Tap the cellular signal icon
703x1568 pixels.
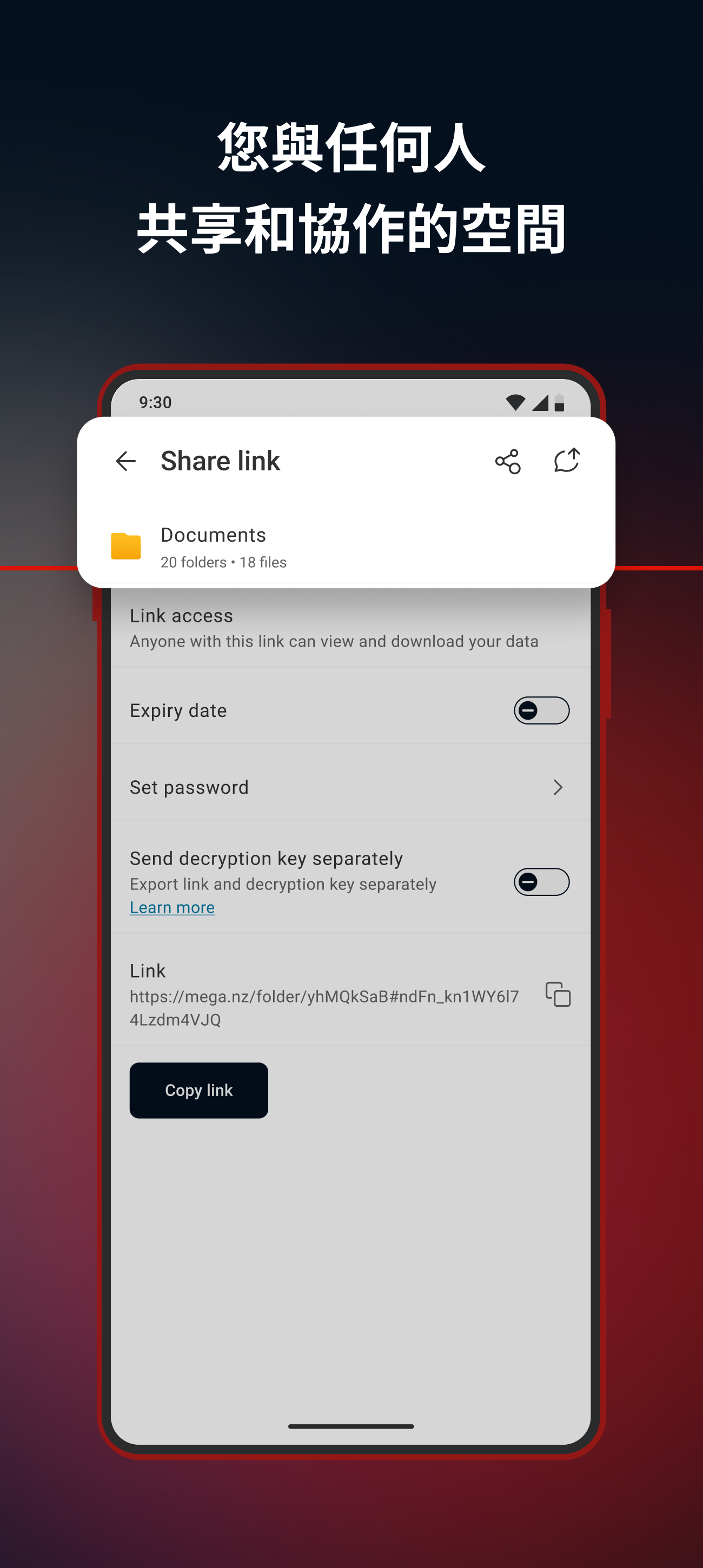540,402
